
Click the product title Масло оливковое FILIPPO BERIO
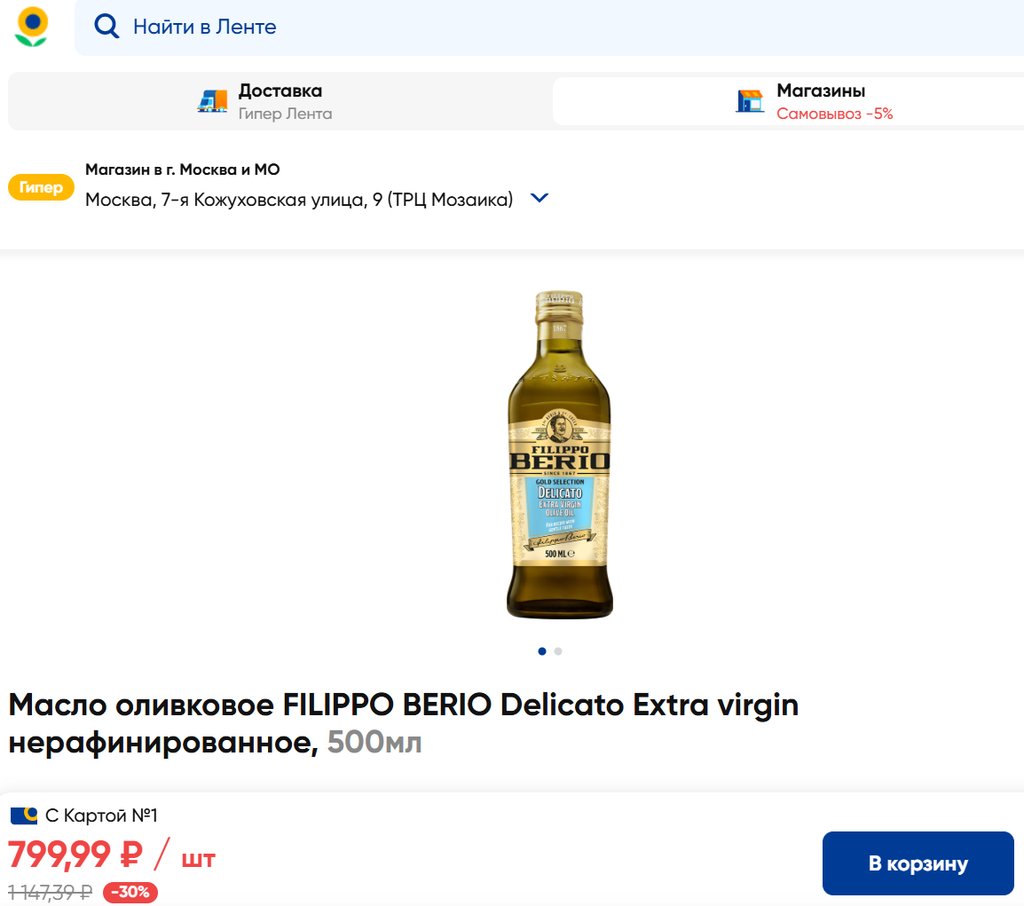pyautogui.click(x=404, y=723)
